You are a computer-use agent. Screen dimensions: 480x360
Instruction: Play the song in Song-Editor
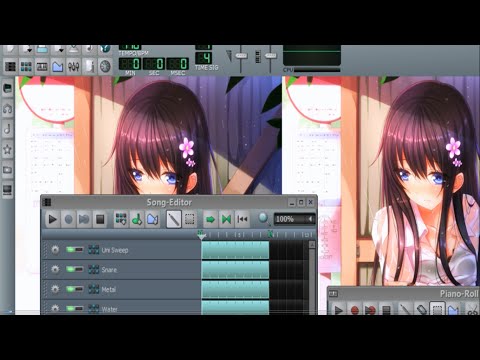click(52, 219)
